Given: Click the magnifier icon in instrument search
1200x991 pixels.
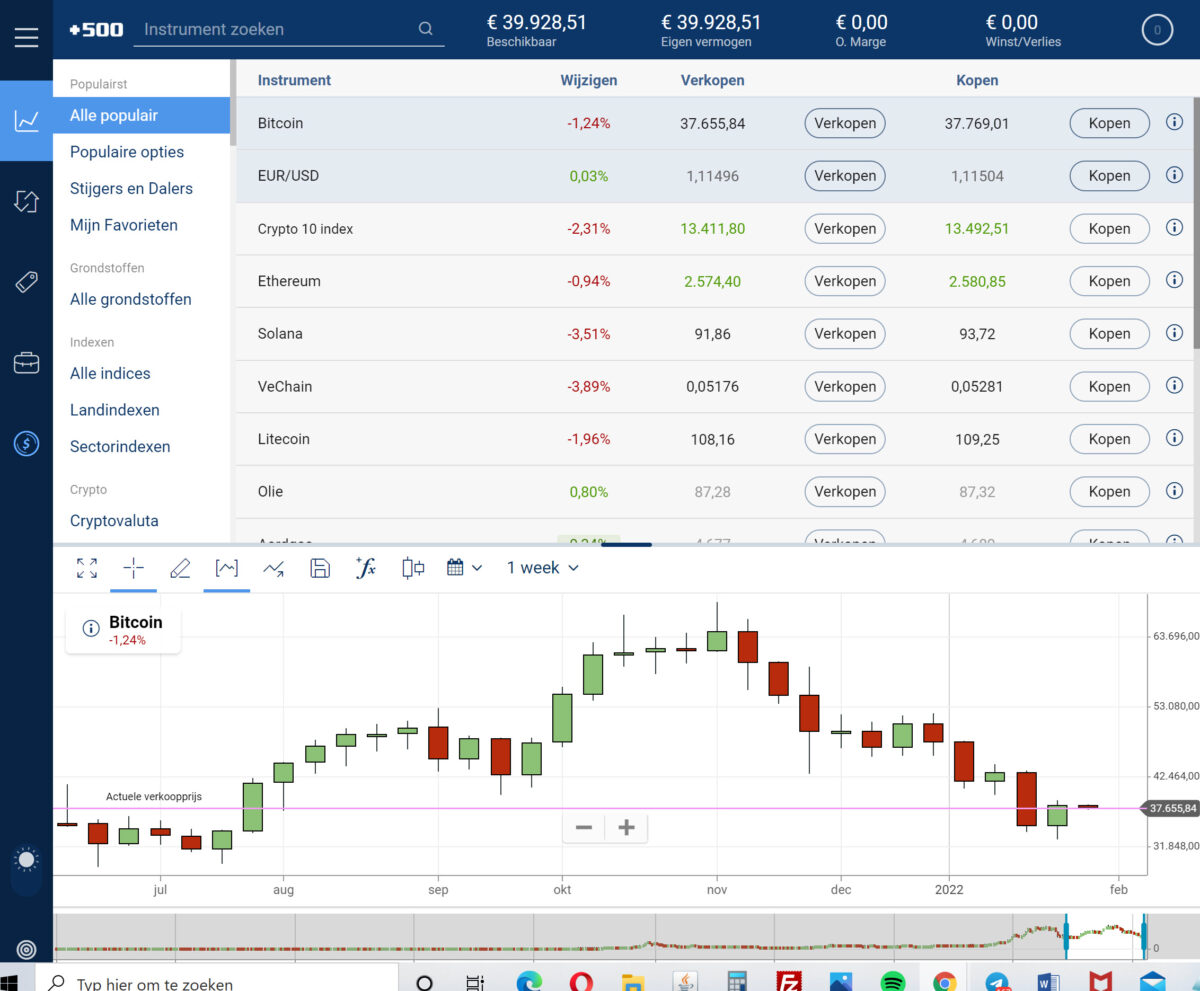Looking at the screenshot, I should point(426,29).
